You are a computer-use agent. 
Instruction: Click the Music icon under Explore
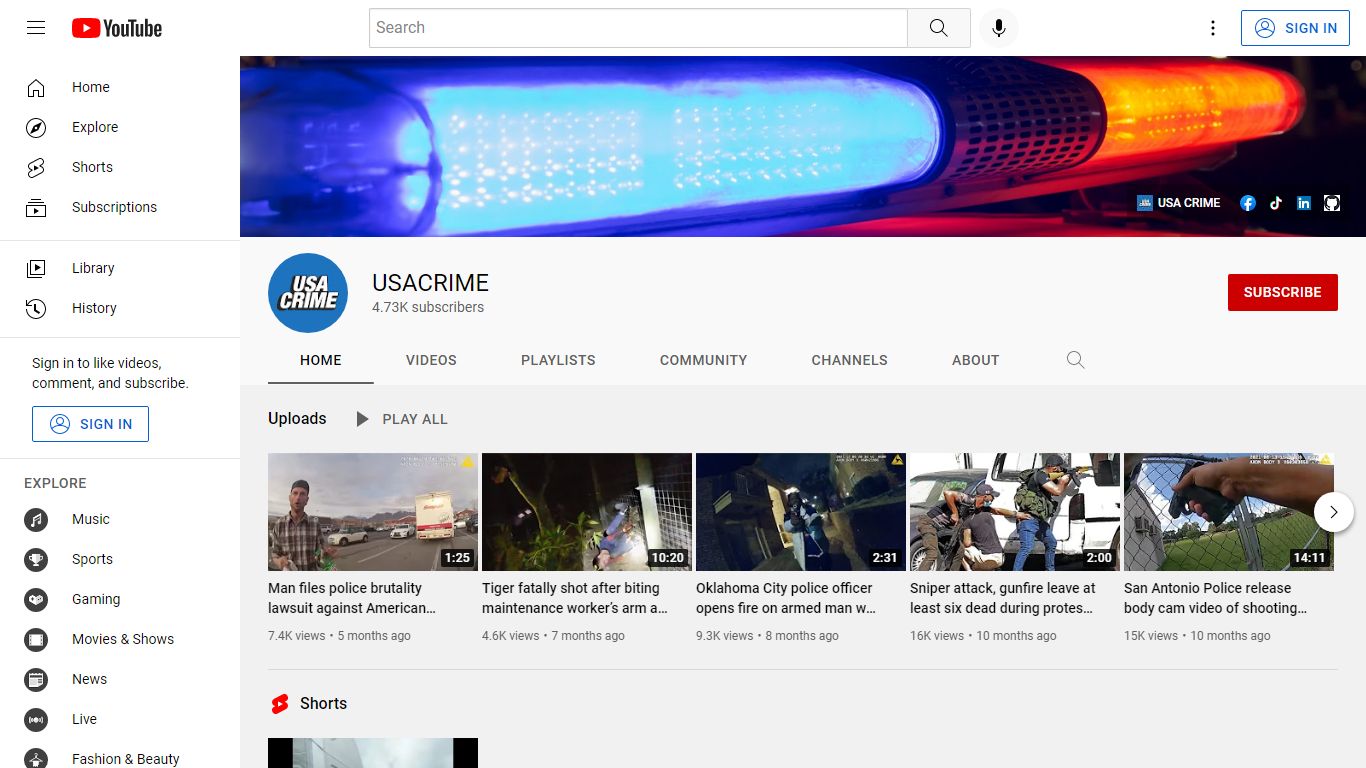coord(36,520)
